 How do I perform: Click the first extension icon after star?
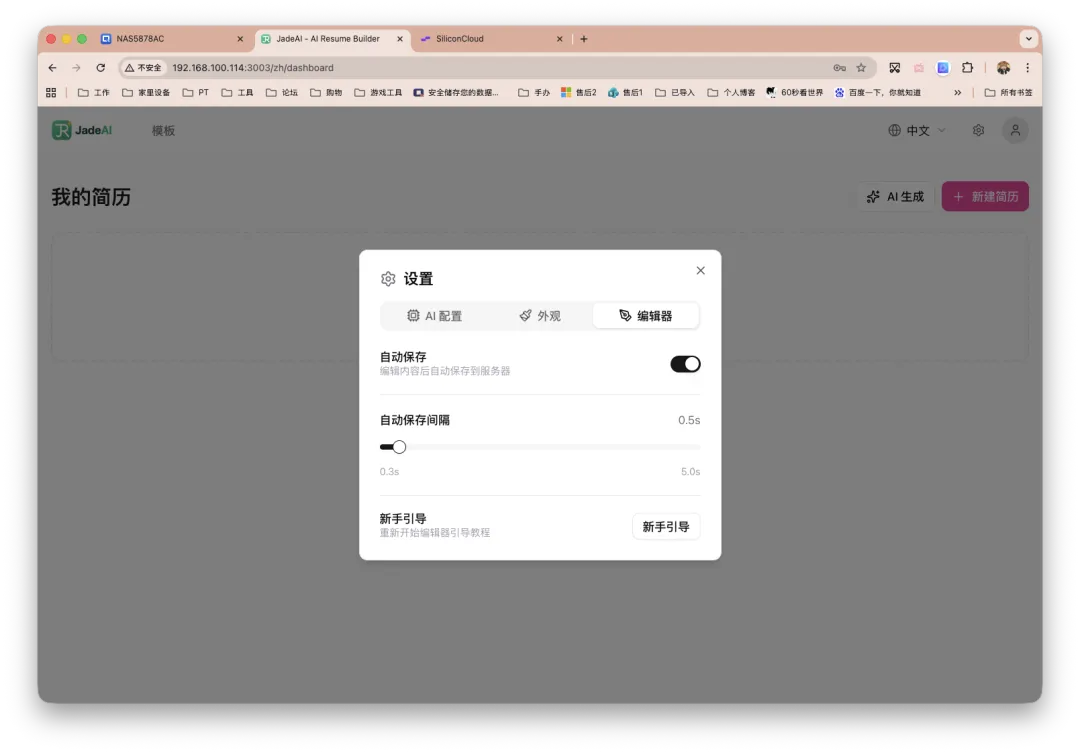(x=894, y=68)
